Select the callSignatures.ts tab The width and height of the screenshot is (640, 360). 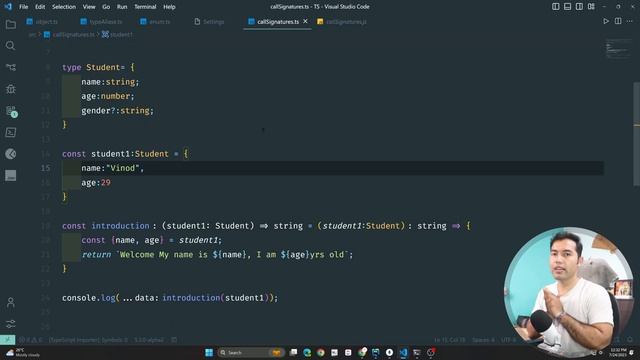point(278,22)
